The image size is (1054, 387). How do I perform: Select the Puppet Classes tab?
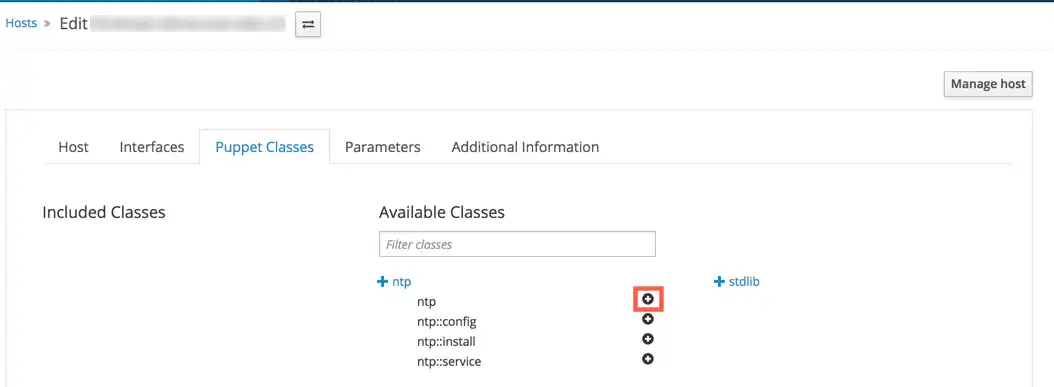(x=265, y=146)
